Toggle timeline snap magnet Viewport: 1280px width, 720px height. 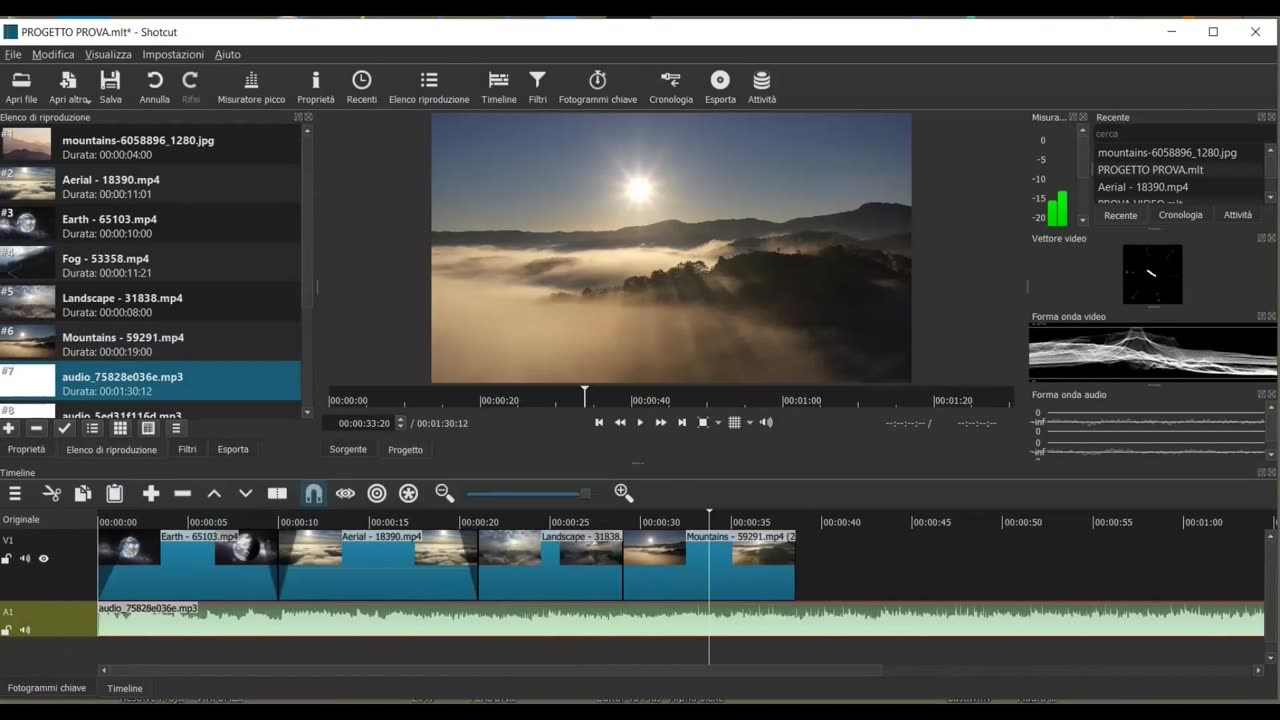tap(314, 493)
